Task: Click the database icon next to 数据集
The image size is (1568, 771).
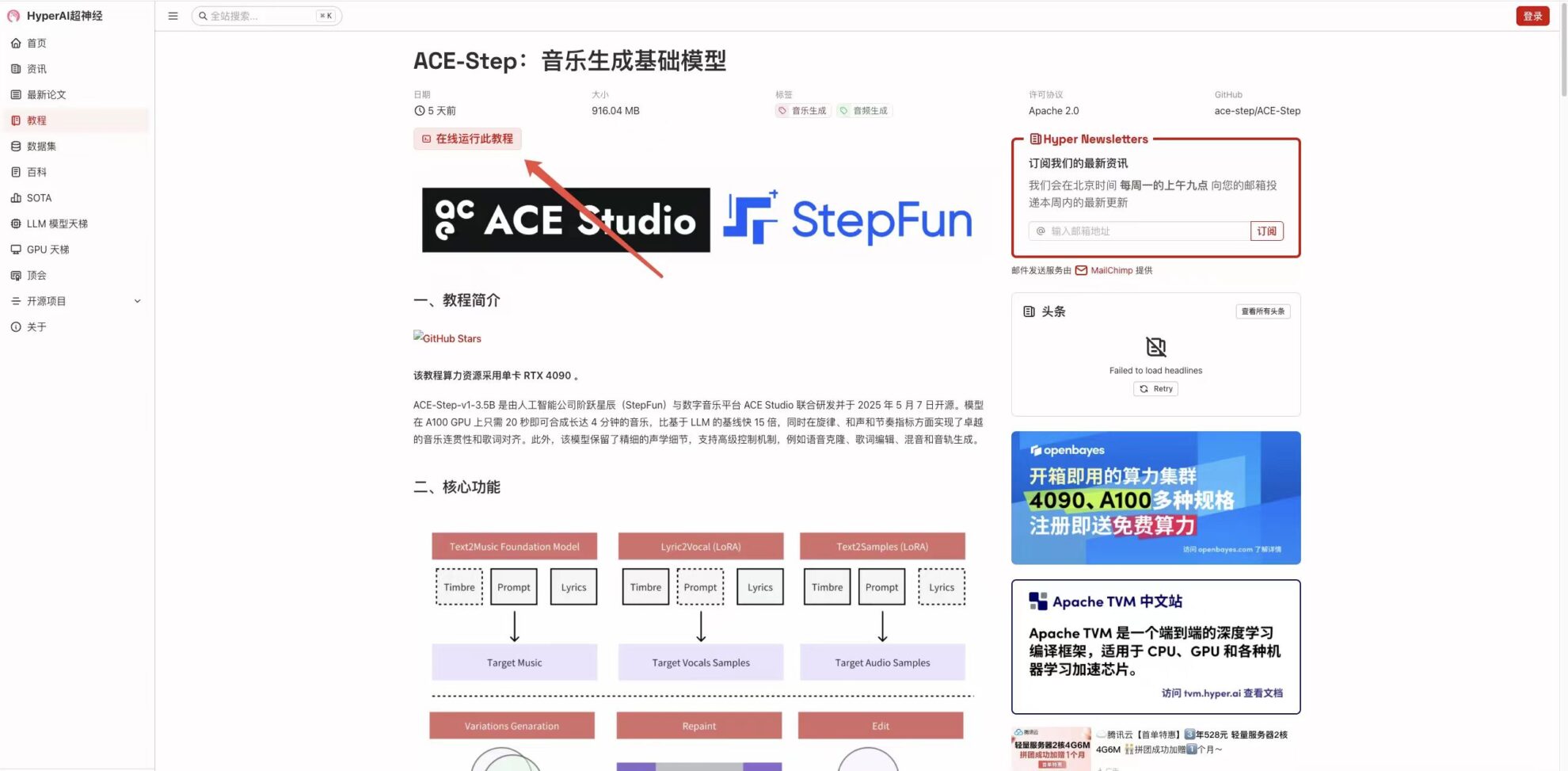Action: (16, 147)
